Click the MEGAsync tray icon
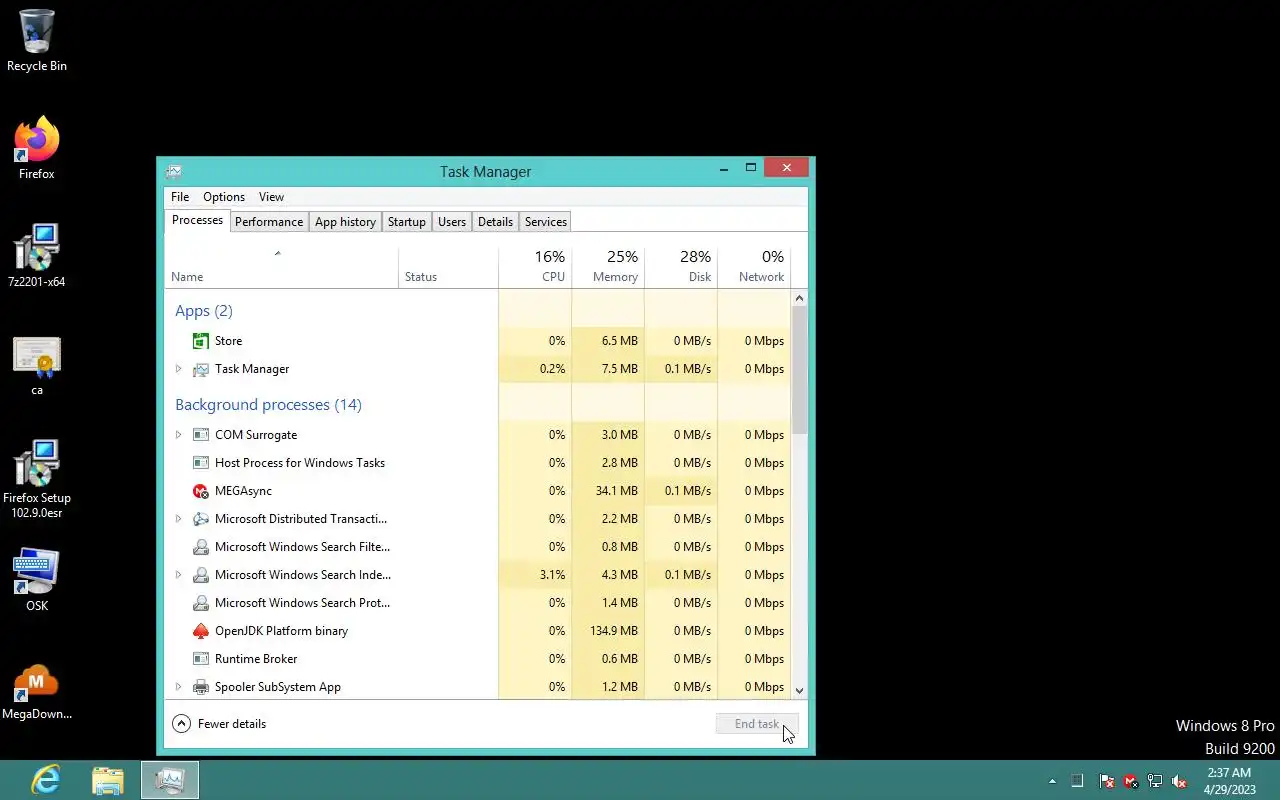 [x=1131, y=781]
